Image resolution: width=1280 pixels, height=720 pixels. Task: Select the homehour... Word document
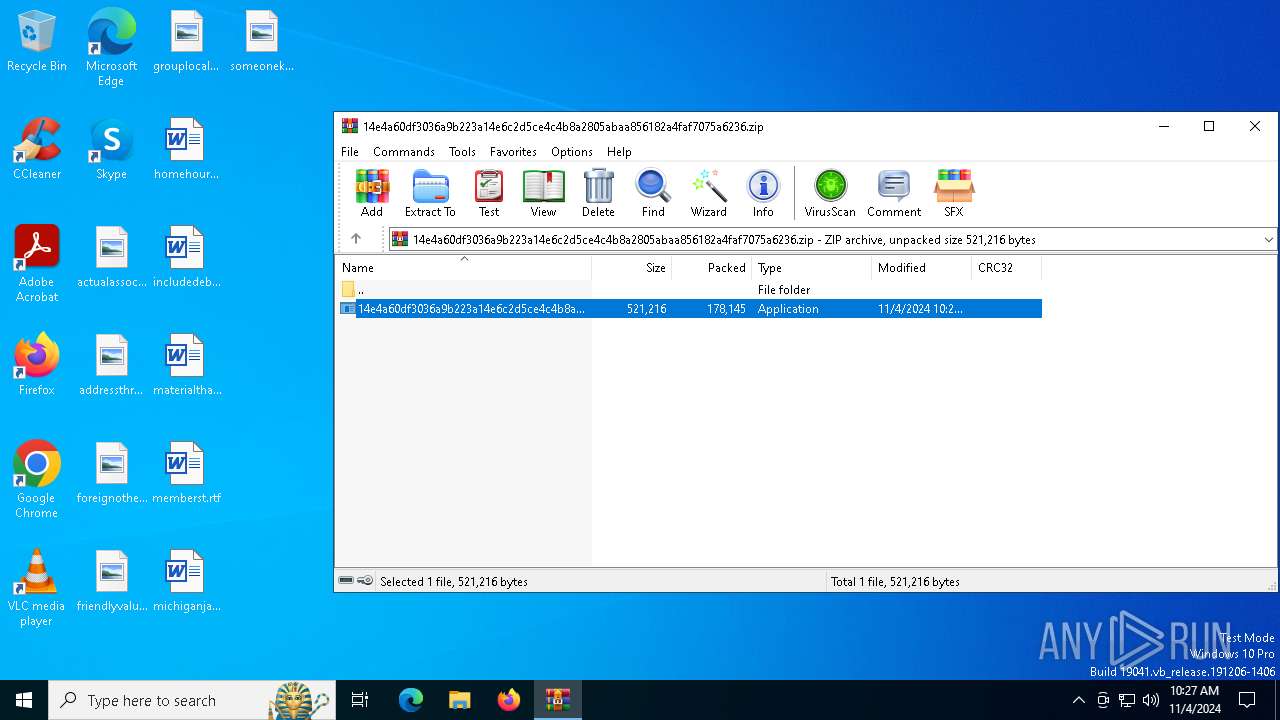[x=186, y=149]
